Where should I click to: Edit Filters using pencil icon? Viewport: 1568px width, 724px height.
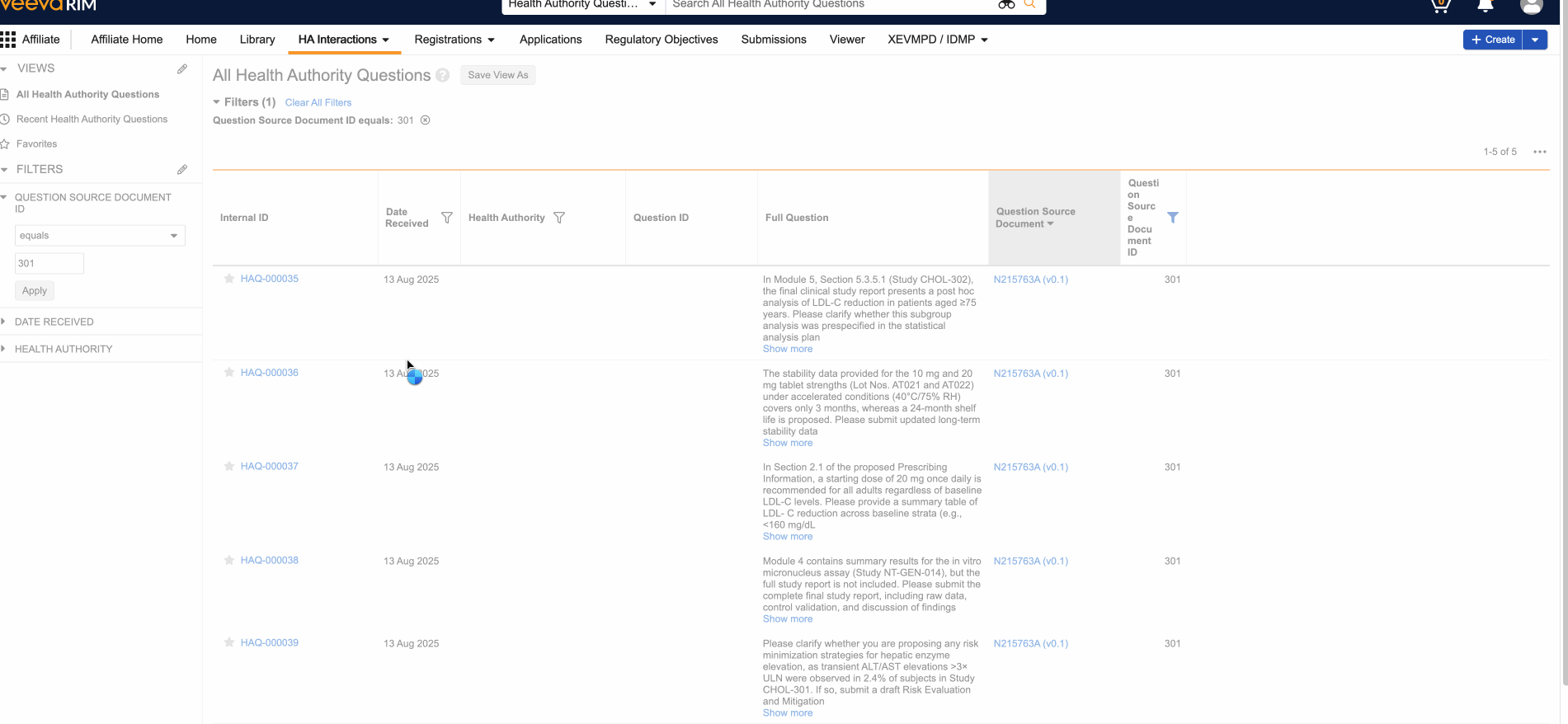coord(182,170)
